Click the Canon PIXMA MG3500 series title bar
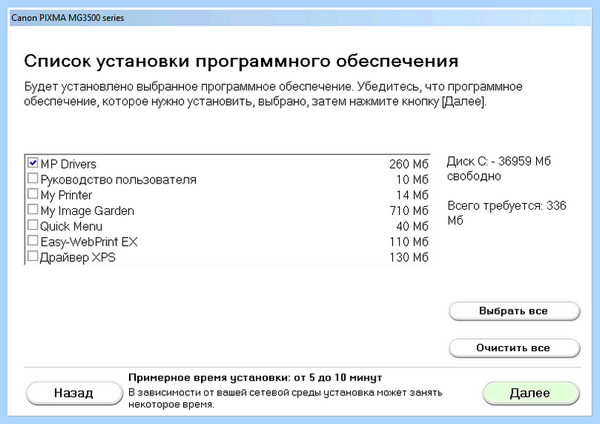600x424 pixels. point(300,18)
